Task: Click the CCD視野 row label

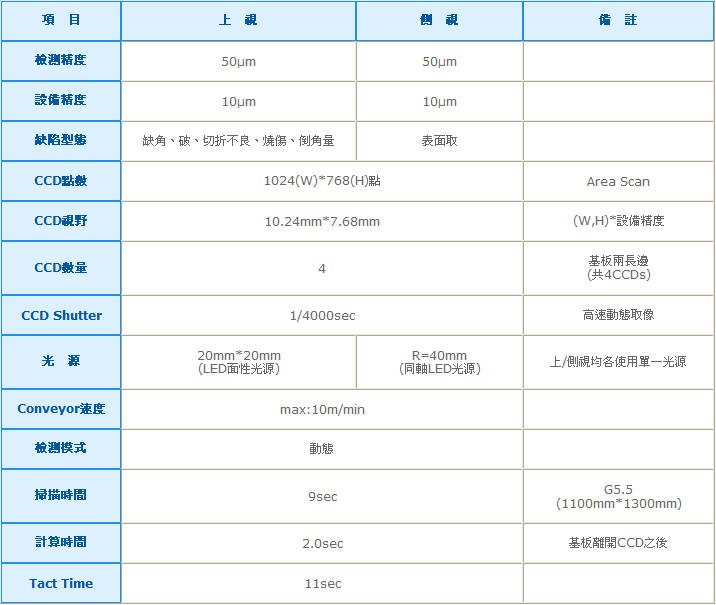Action: tap(61, 221)
